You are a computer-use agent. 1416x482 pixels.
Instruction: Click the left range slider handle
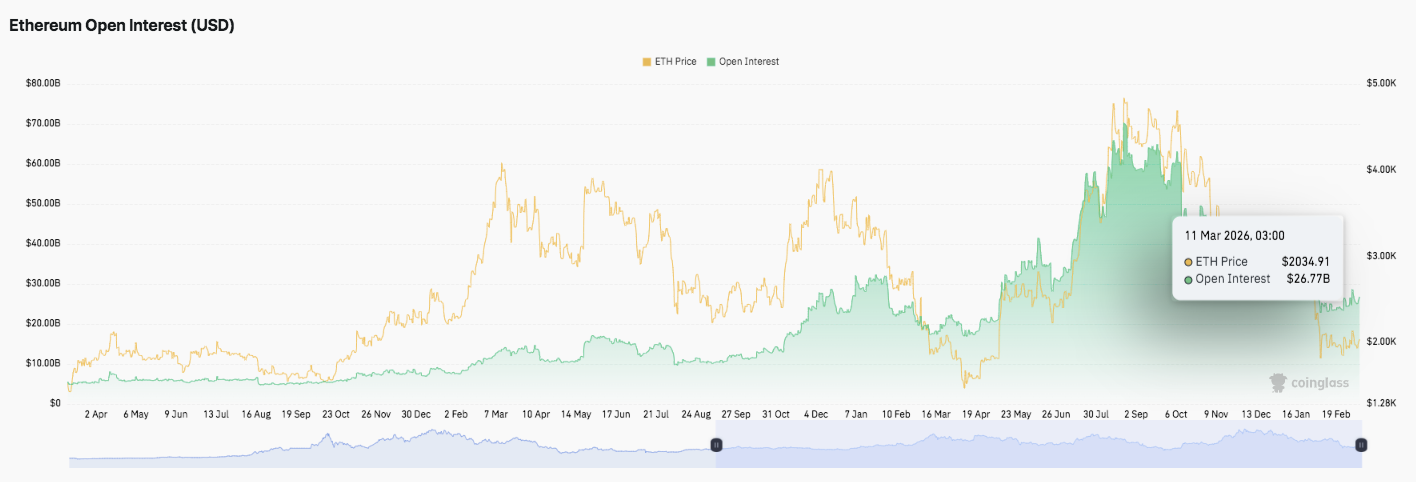(716, 444)
